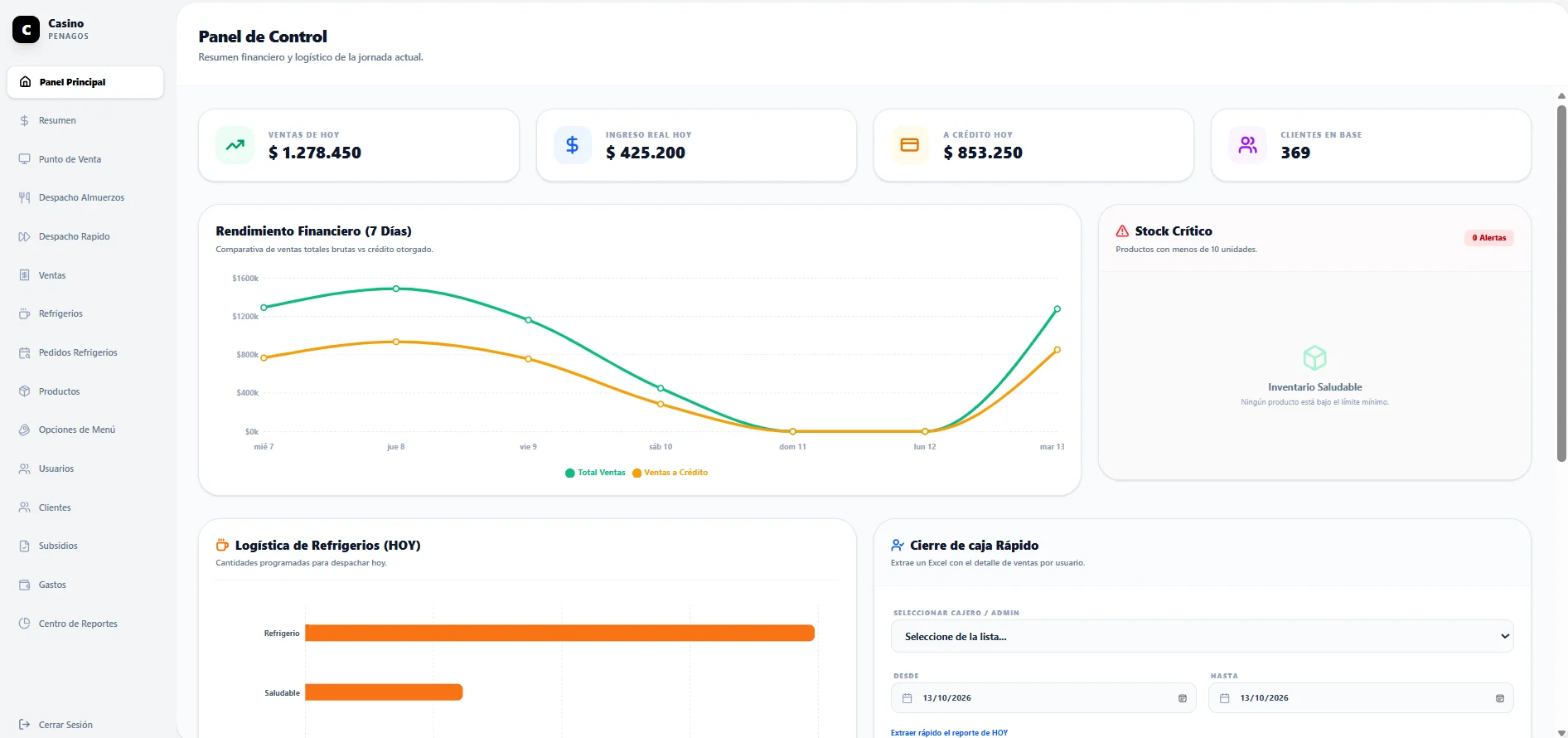
Task: Click the Inventario Saludable box icon
Action: 1314,358
